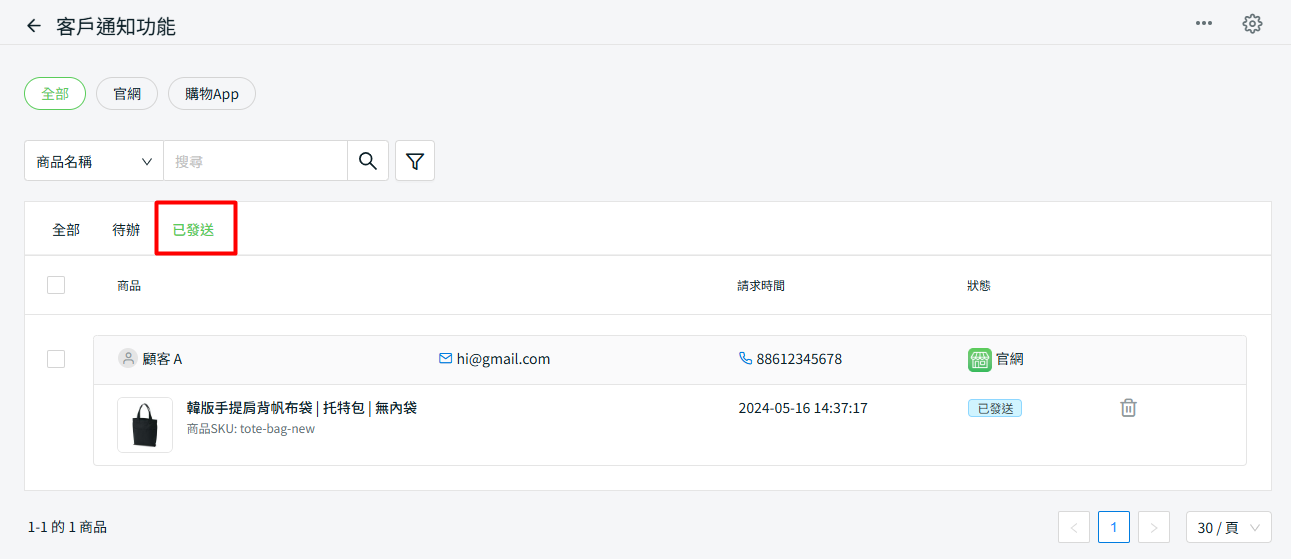Image resolution: width=1291 pixels, height=559 pixels.
Task: Click the phone icon beside 88612345678
Action: 745,359
